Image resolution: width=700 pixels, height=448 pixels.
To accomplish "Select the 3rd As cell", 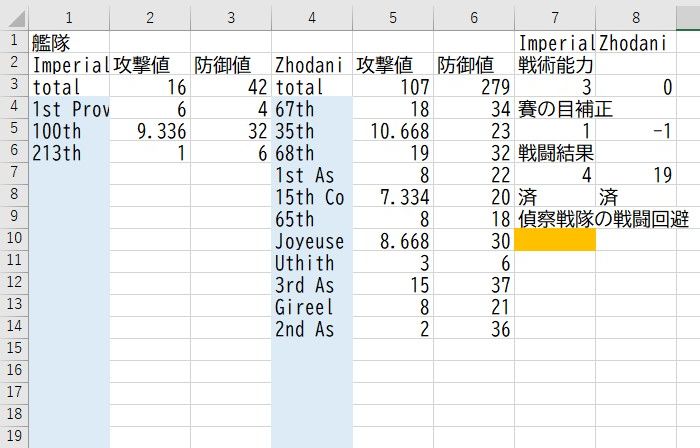I will [312, 283].
